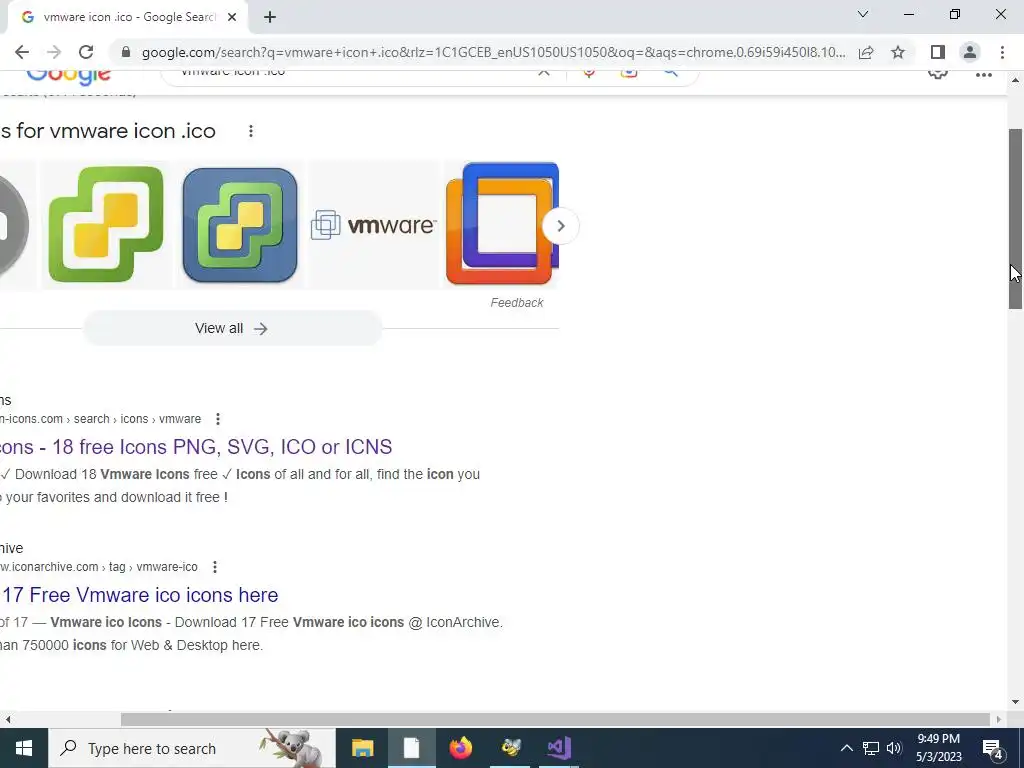The width and height of the screenshot is (1024, 768).
Task: Bookmark this page with the star icon
Action: click(x=898, y=52)
